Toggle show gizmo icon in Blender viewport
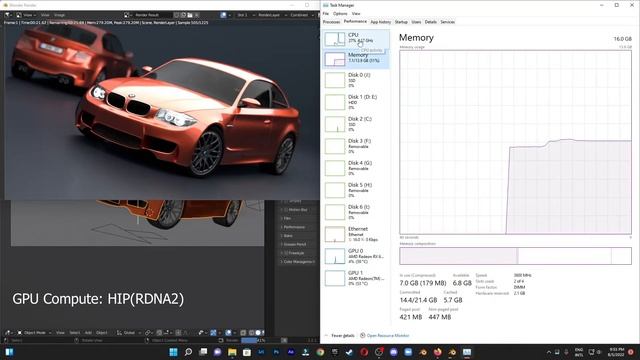The image size is (640, 360). point(213,333)
